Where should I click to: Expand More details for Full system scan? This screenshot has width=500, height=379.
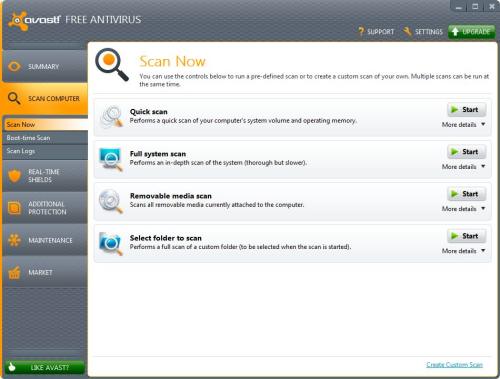[463, 167]
